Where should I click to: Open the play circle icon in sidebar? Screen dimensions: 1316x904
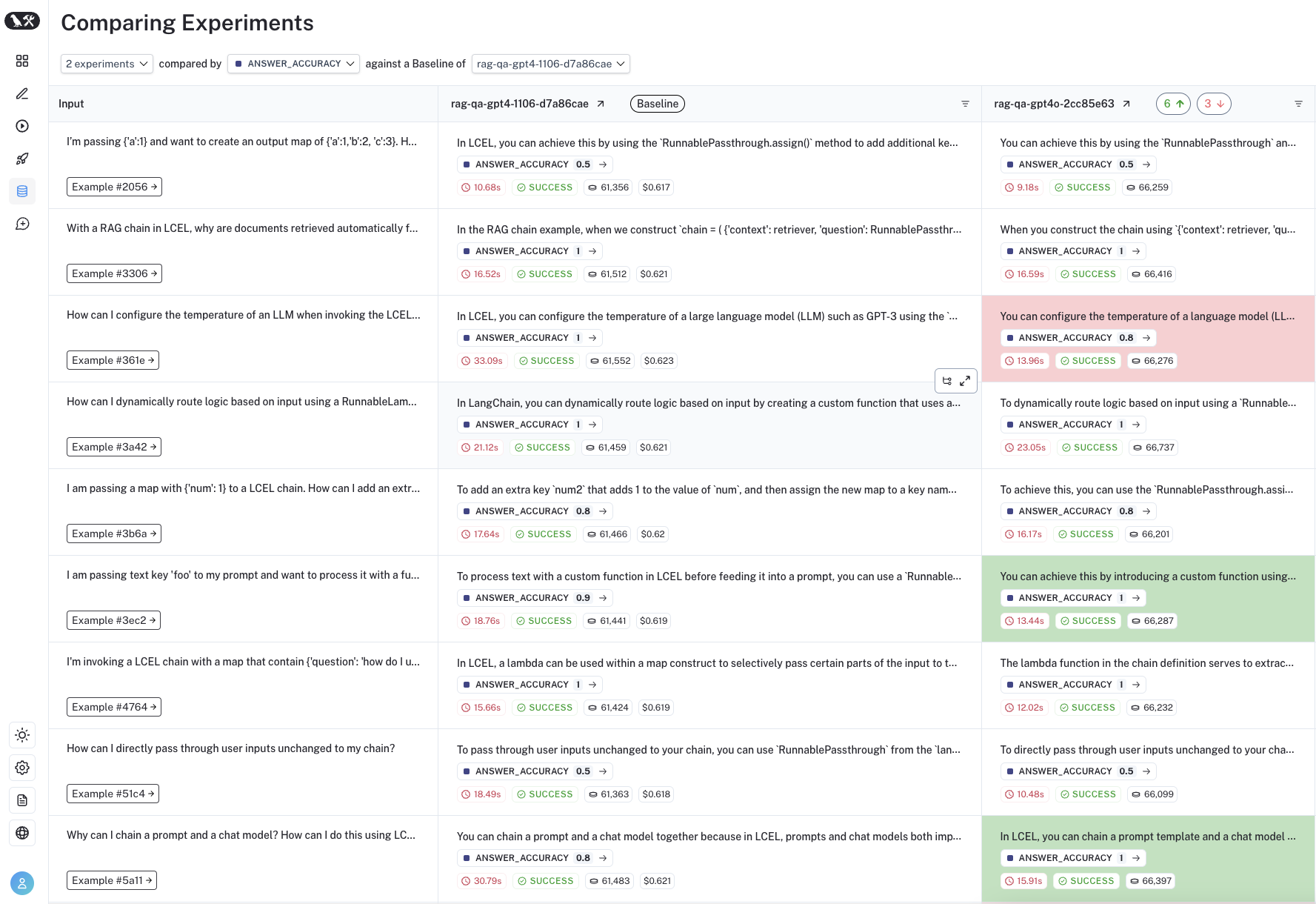[22, 126]
